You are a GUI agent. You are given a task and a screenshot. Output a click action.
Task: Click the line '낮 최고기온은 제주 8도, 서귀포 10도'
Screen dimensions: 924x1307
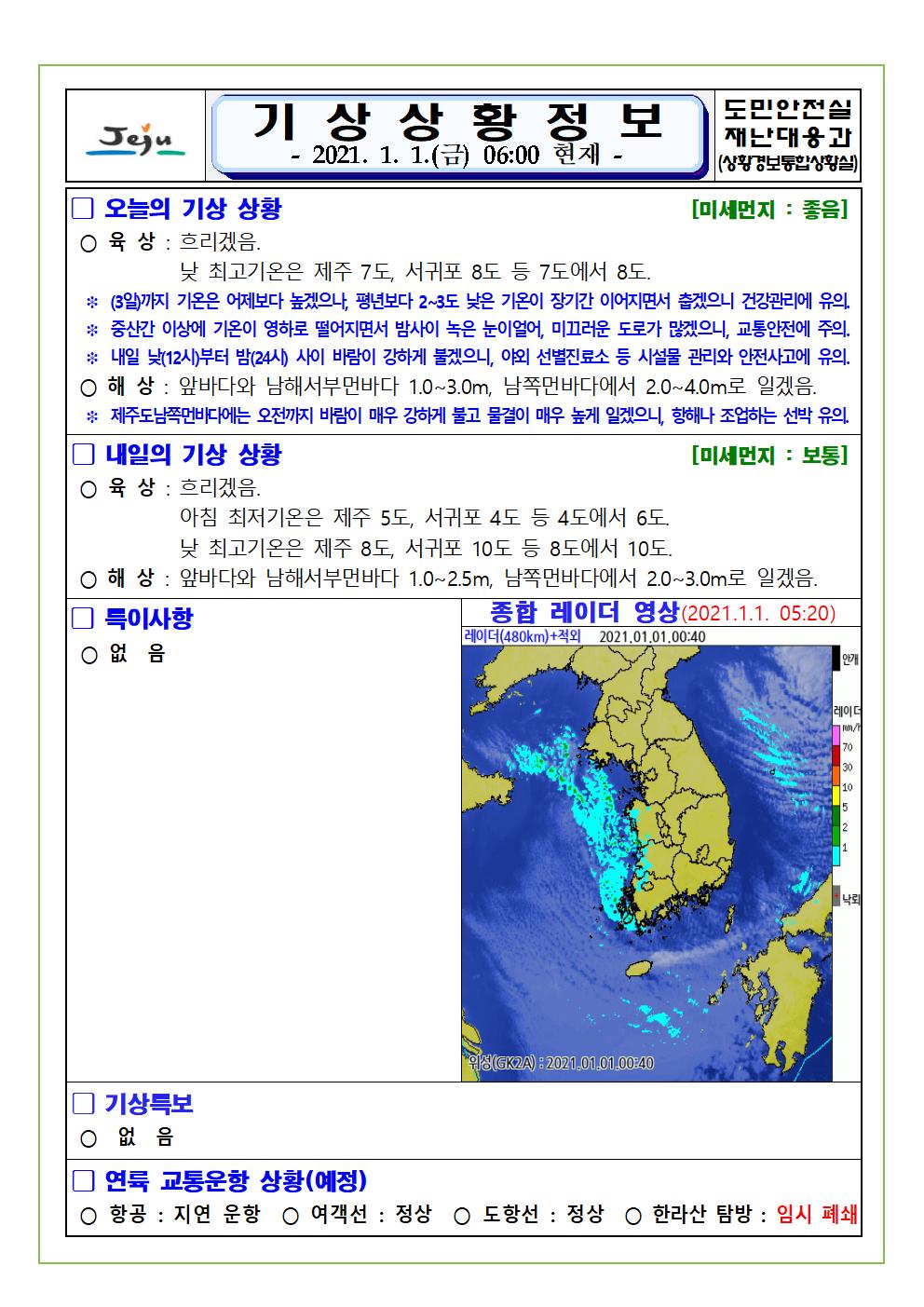tap(426, 547)
